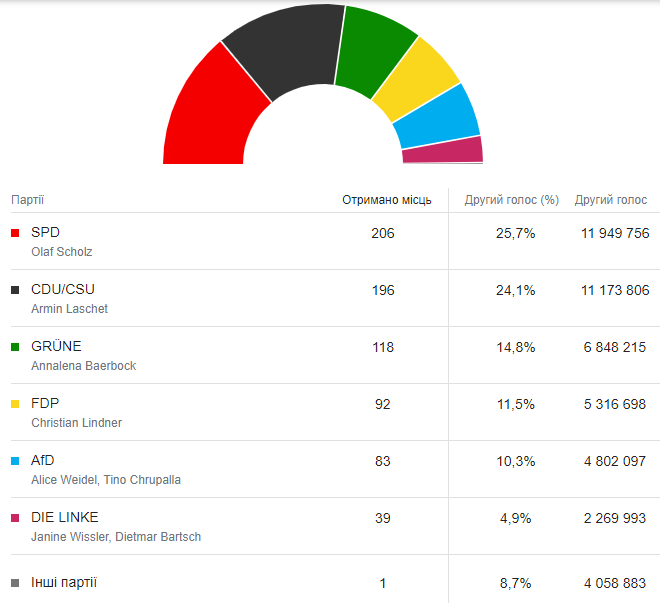Viewport: 660px width, 603px height.
Task: Click the red SPD color square
Action: (15, 233)
